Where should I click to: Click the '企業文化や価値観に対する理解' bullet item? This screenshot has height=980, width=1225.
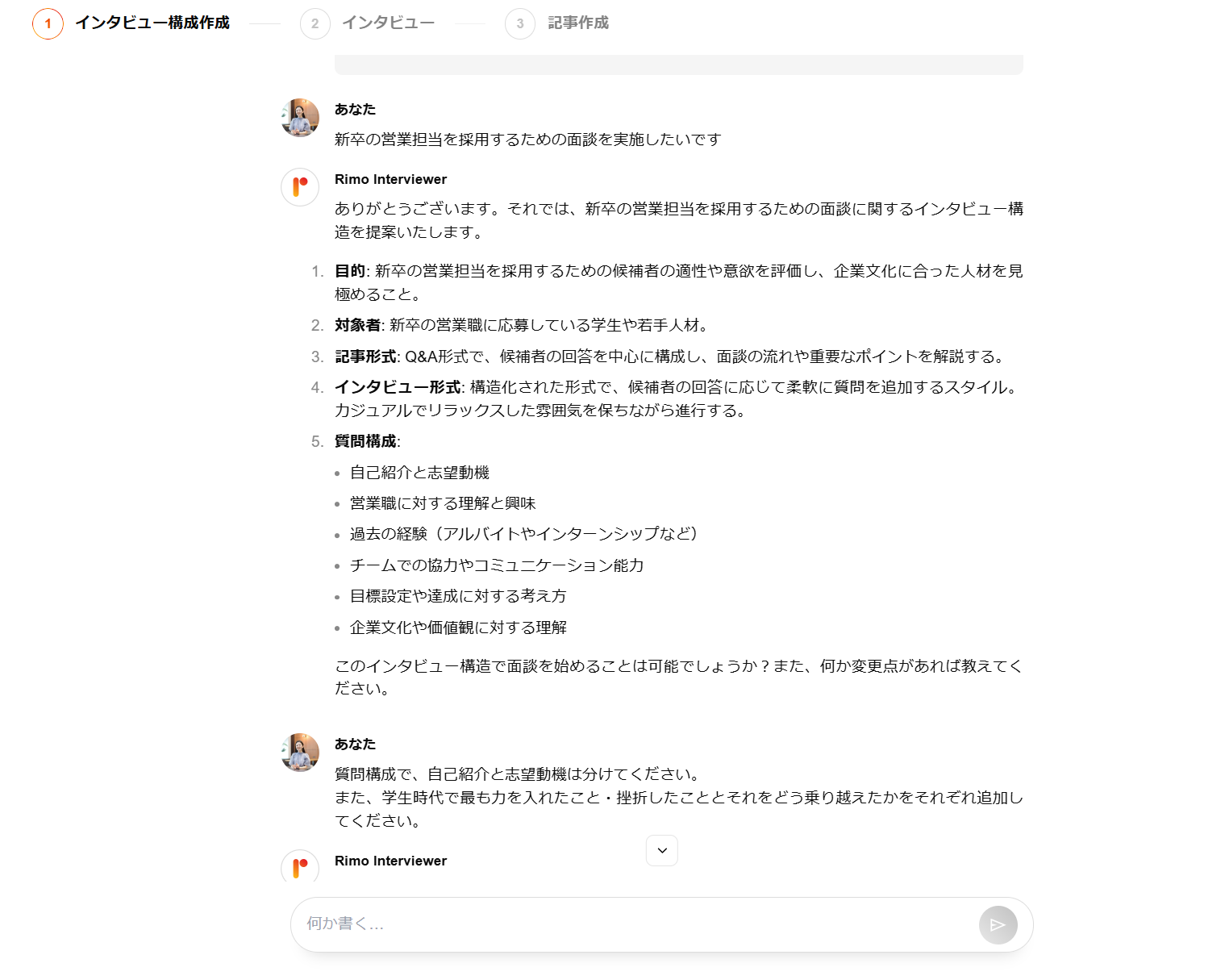coord(458,628)
